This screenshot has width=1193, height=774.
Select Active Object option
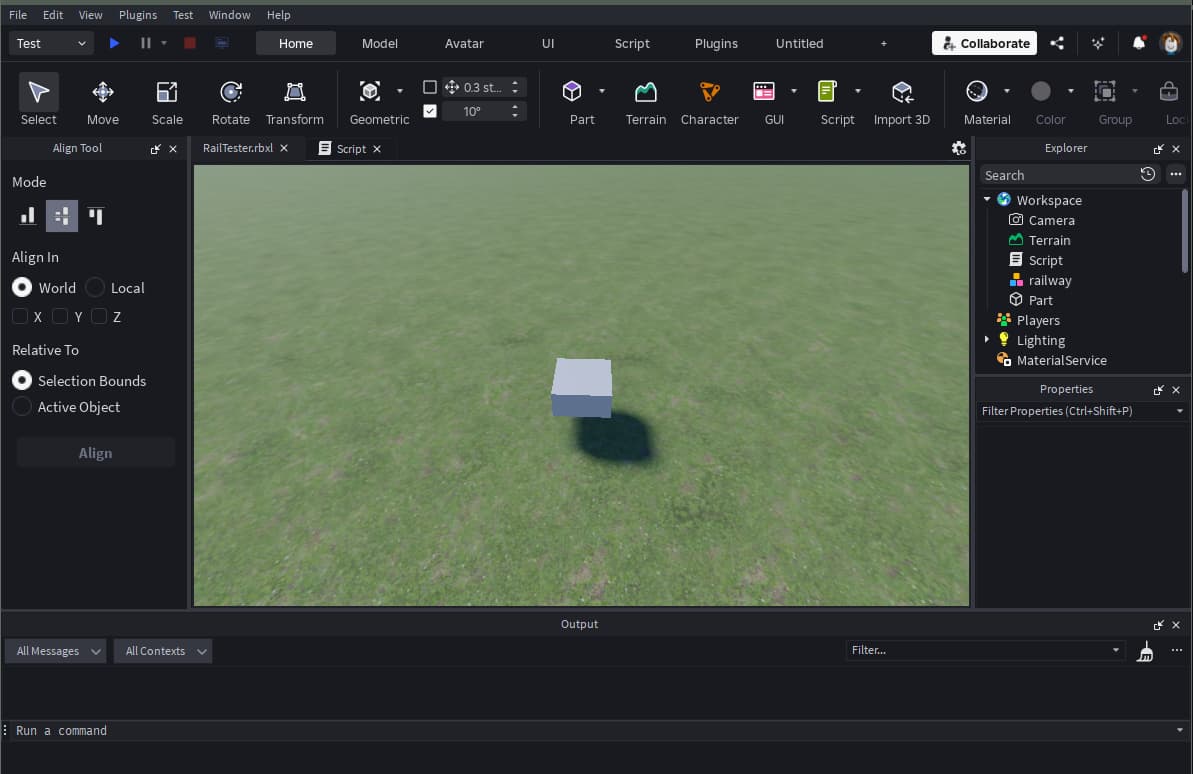point(22,407)
